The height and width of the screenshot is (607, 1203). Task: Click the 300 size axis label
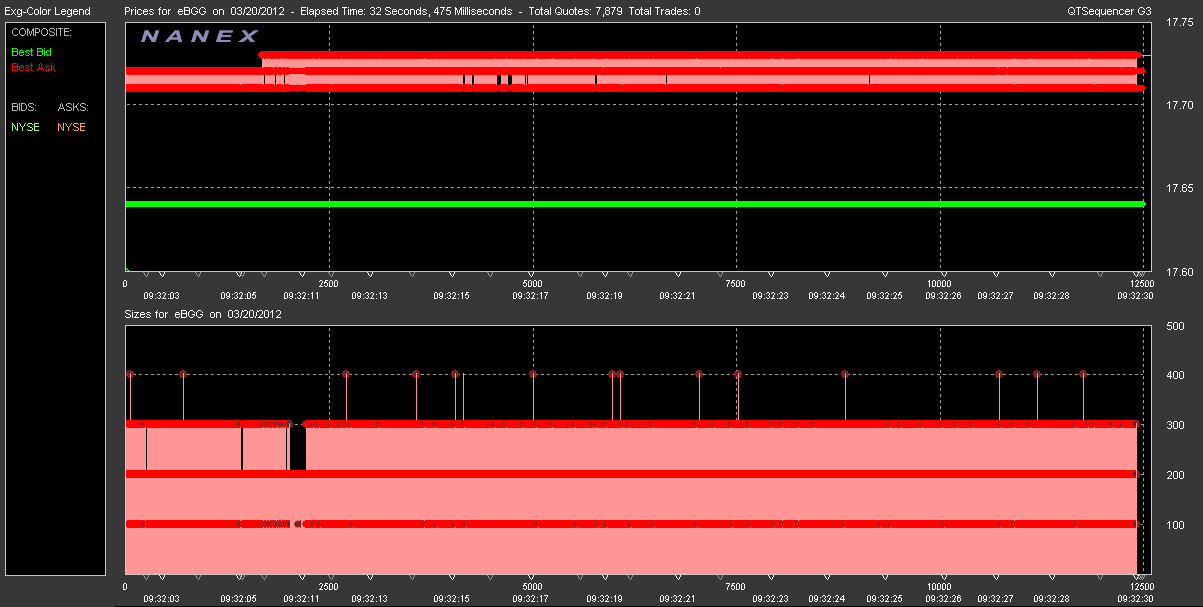point(1176,426)
